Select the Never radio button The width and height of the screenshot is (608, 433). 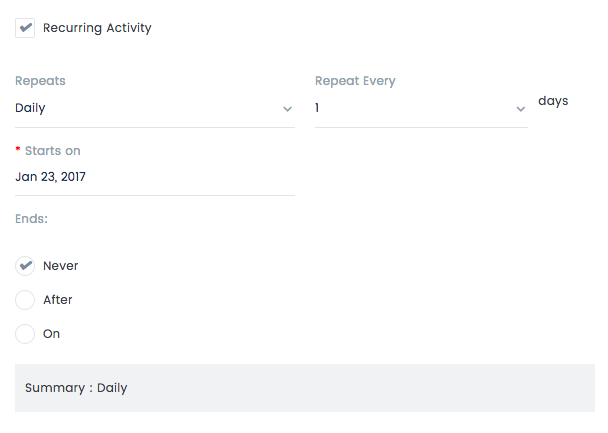tap(25, 266)
